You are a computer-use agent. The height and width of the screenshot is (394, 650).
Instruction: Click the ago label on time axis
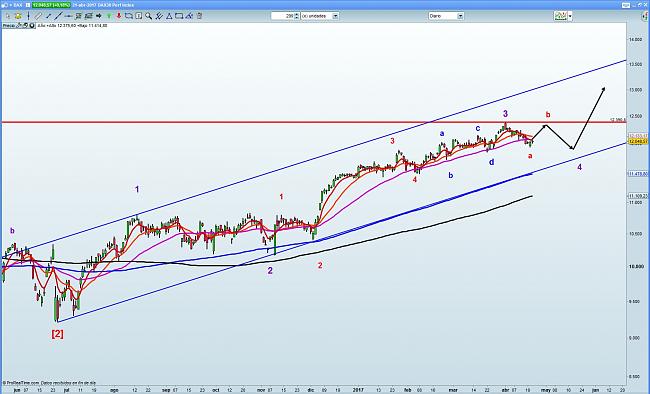(114, 390)
